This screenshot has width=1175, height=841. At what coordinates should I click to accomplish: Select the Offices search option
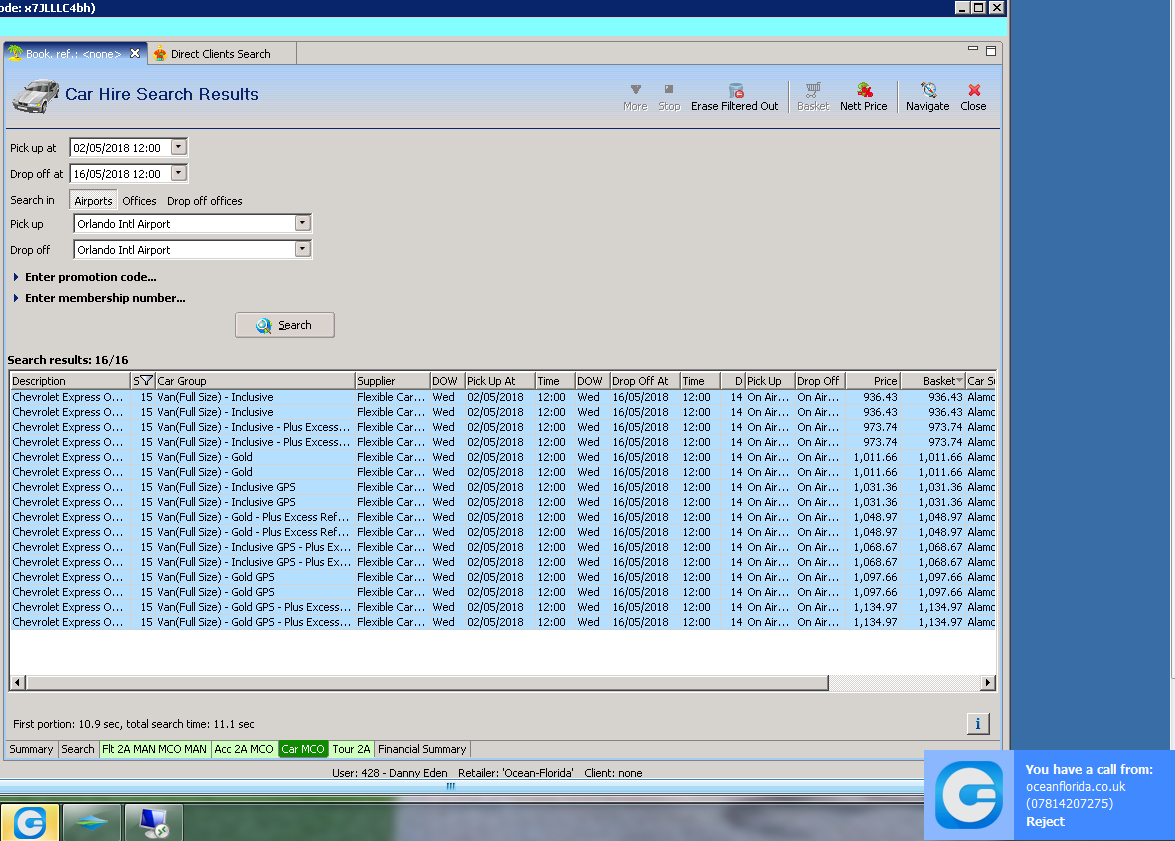coord(139,200)
